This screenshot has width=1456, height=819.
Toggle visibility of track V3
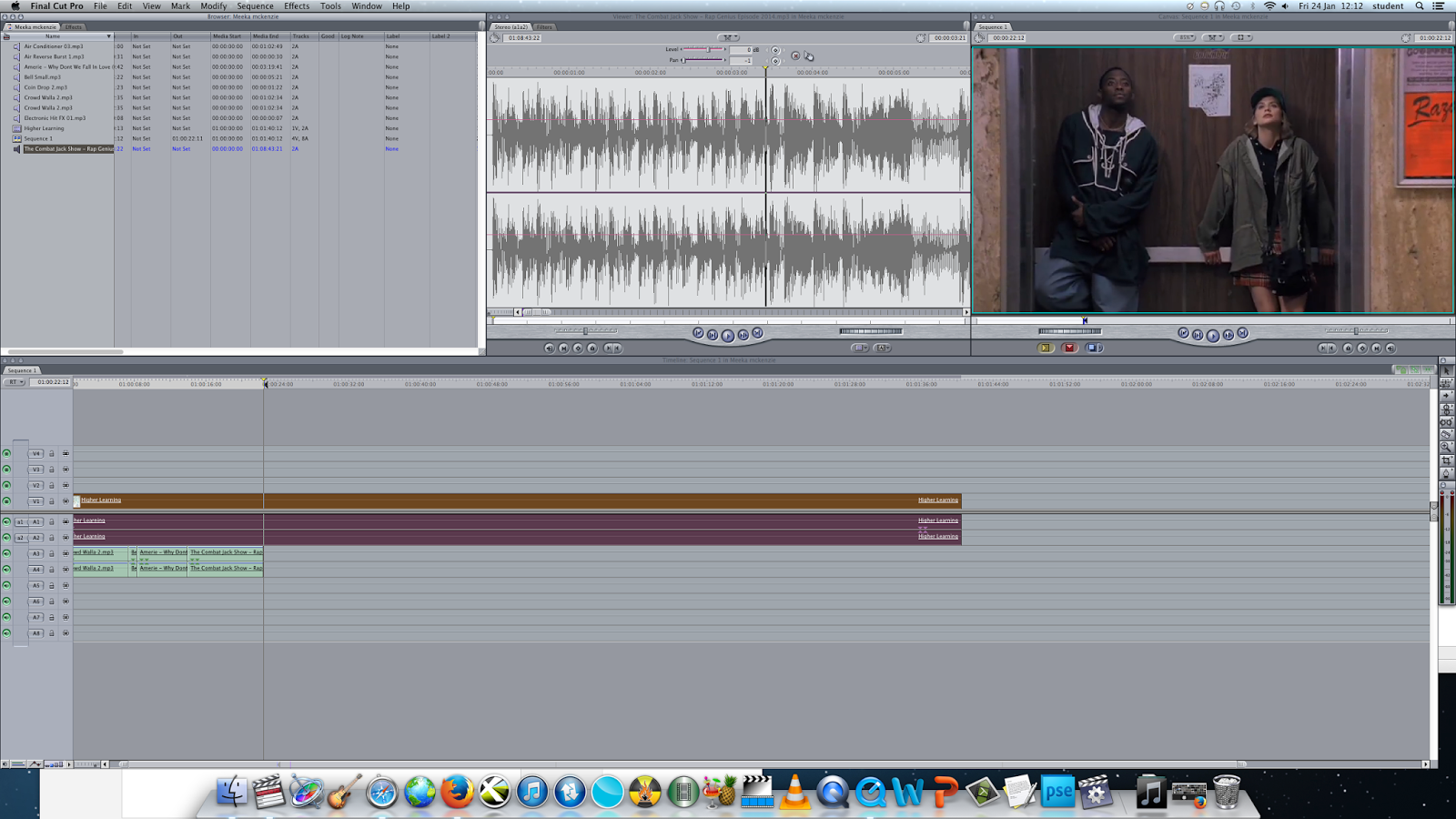[6, 470]
